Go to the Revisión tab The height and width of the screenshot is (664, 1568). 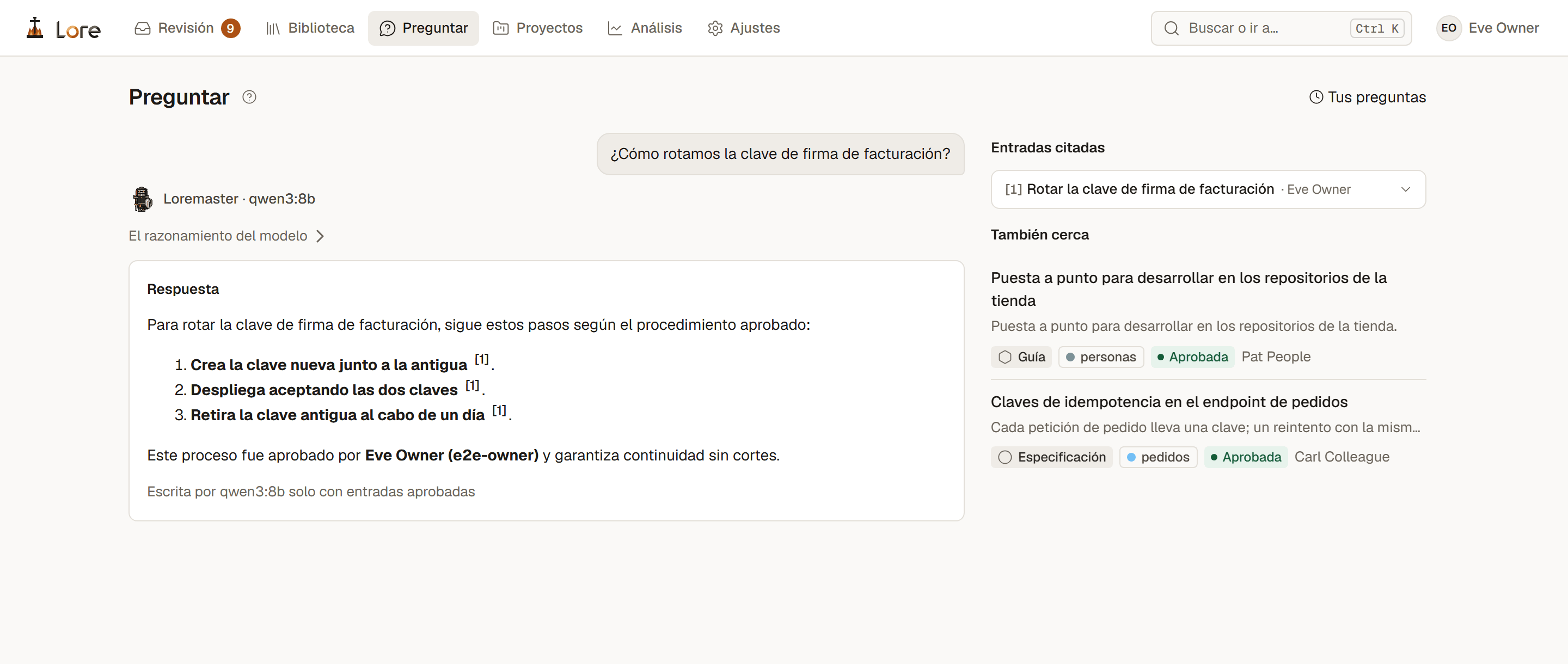pyautogui.click(x=187, y=28)
